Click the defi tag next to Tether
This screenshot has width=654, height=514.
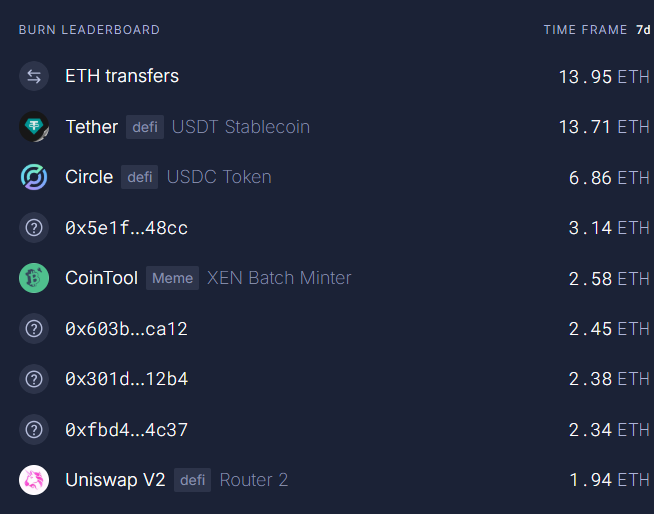[145, 127]
